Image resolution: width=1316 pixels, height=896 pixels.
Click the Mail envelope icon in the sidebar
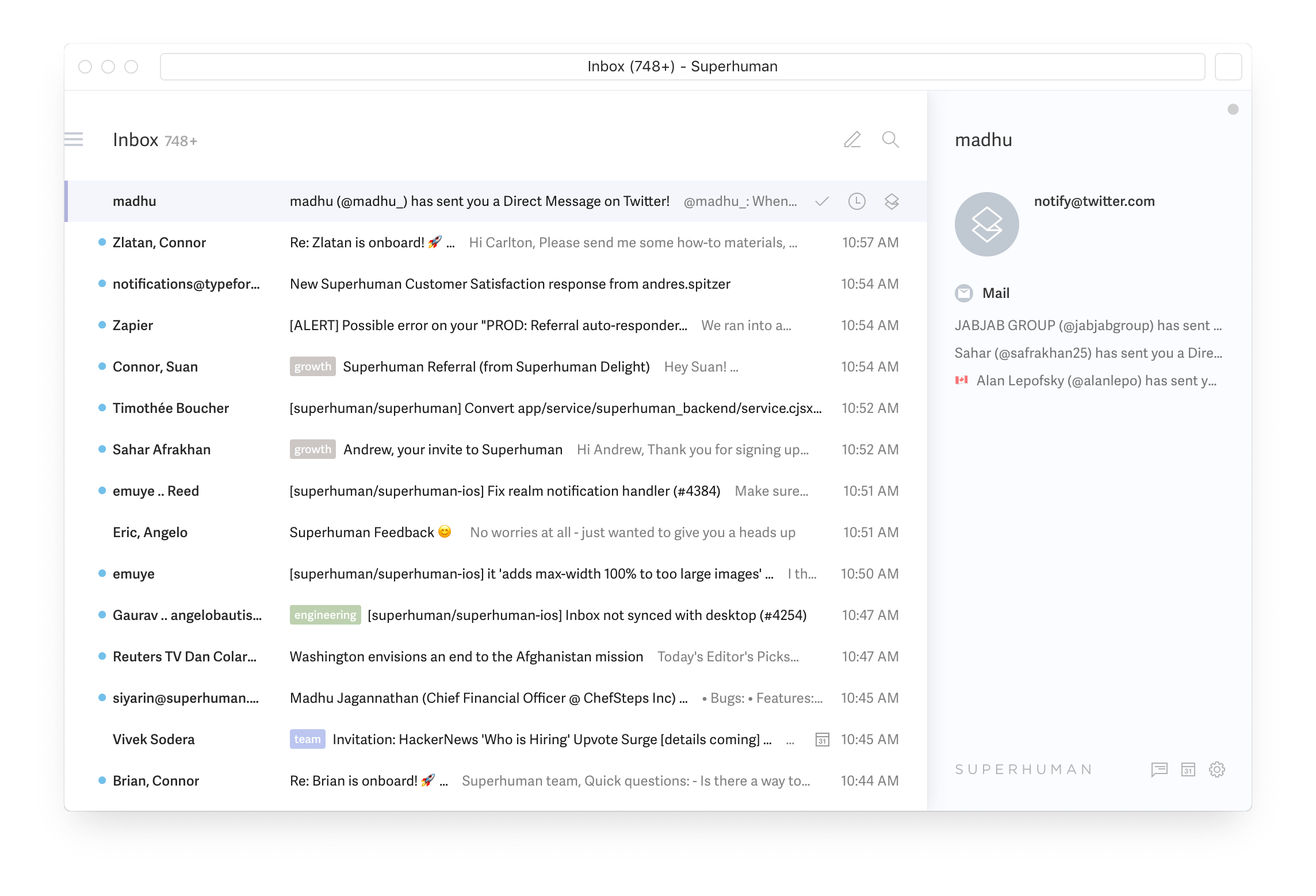click(x=964, y=293)
